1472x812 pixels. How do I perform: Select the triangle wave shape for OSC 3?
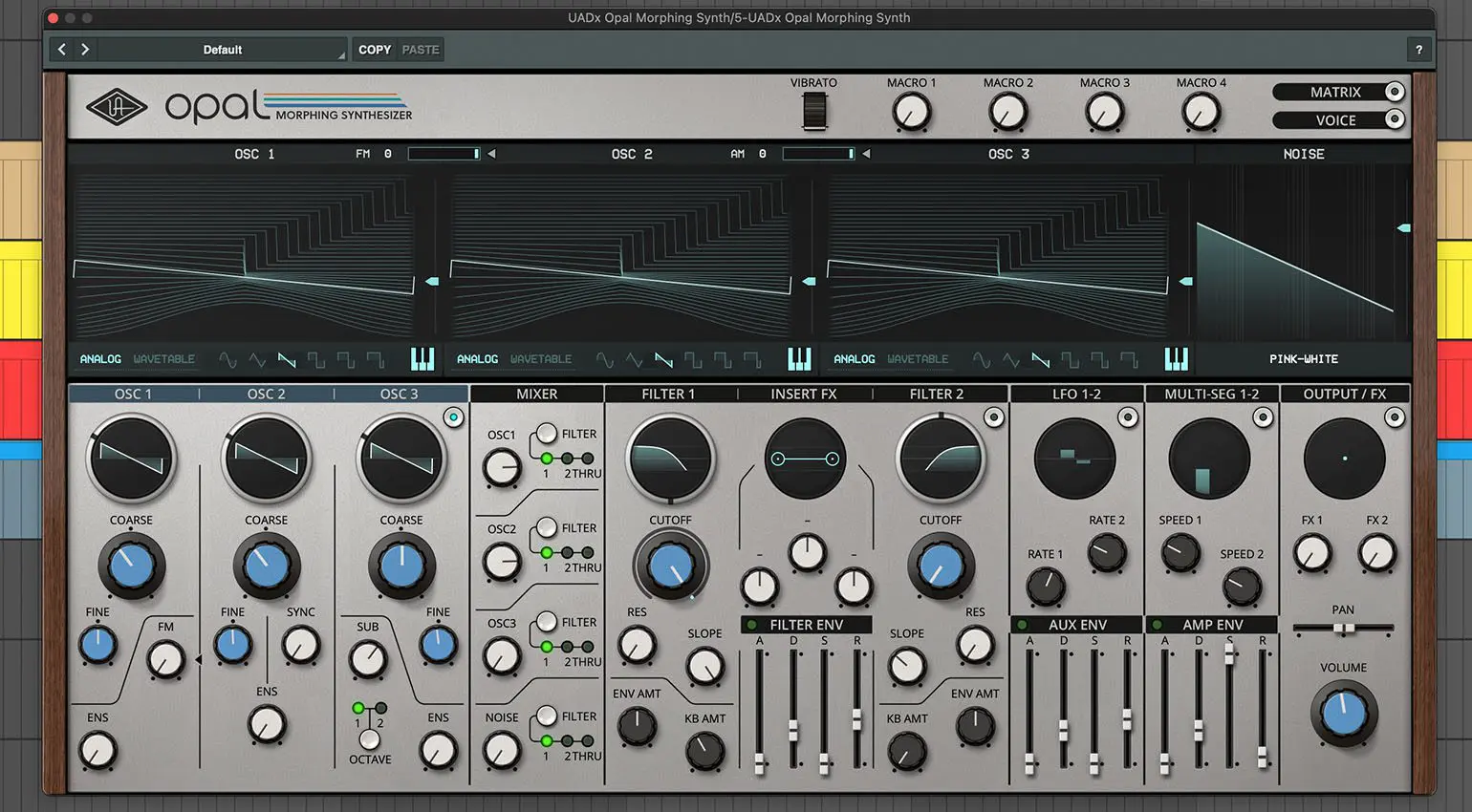click(x=1010, y=359)
